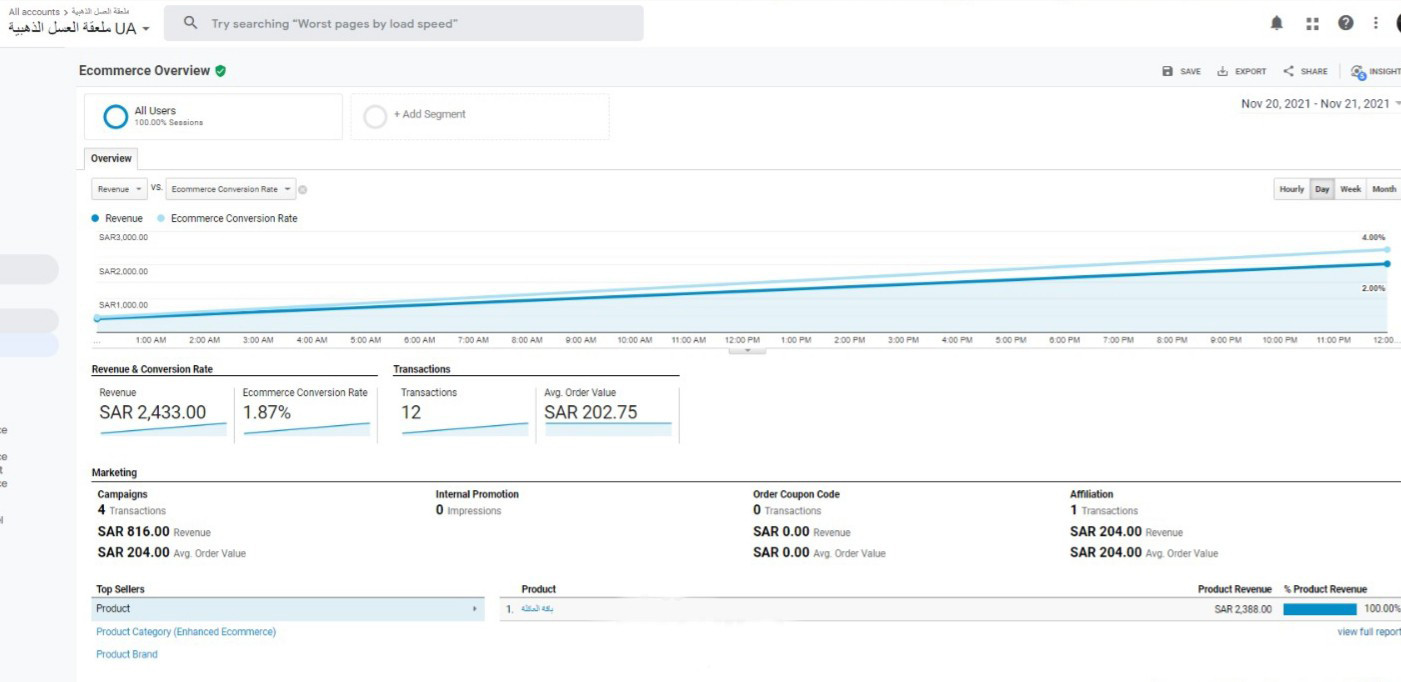1401x682 pixels.
Task: Click the help question mark icon
Action: pyautogui.click(x=1345, y=23)
